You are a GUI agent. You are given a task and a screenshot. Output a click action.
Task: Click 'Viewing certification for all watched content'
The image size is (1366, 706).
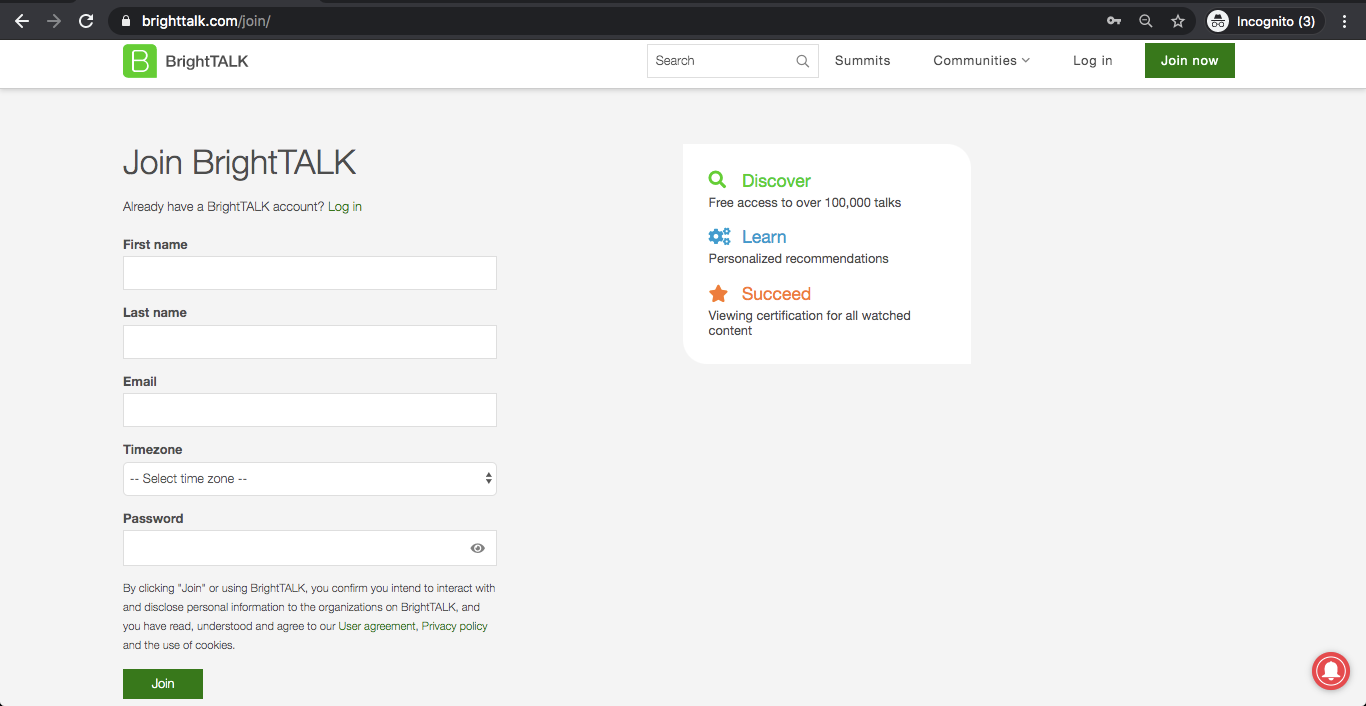click(810, 323)
